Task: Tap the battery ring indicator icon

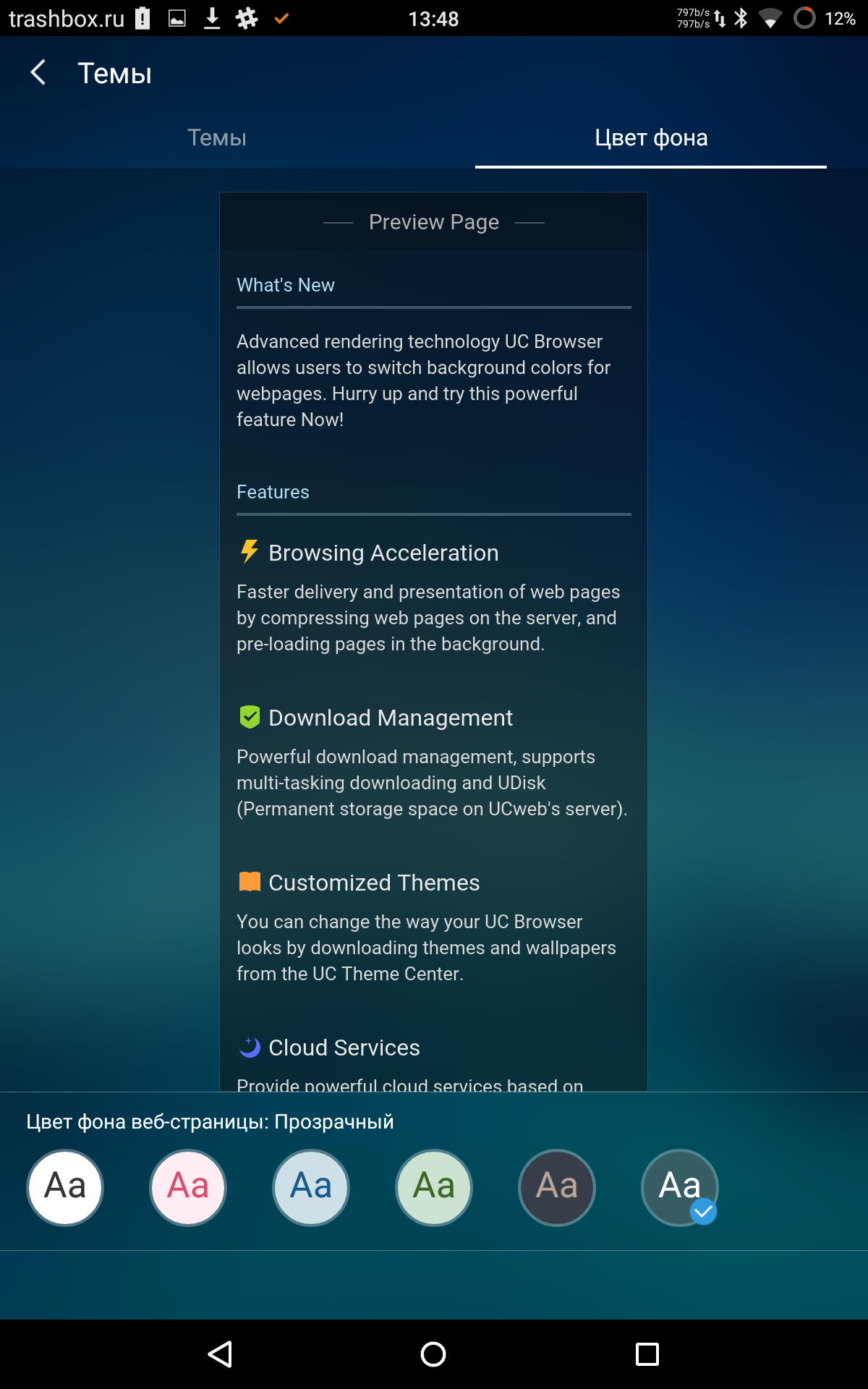Action: click(x=804, y=18)
